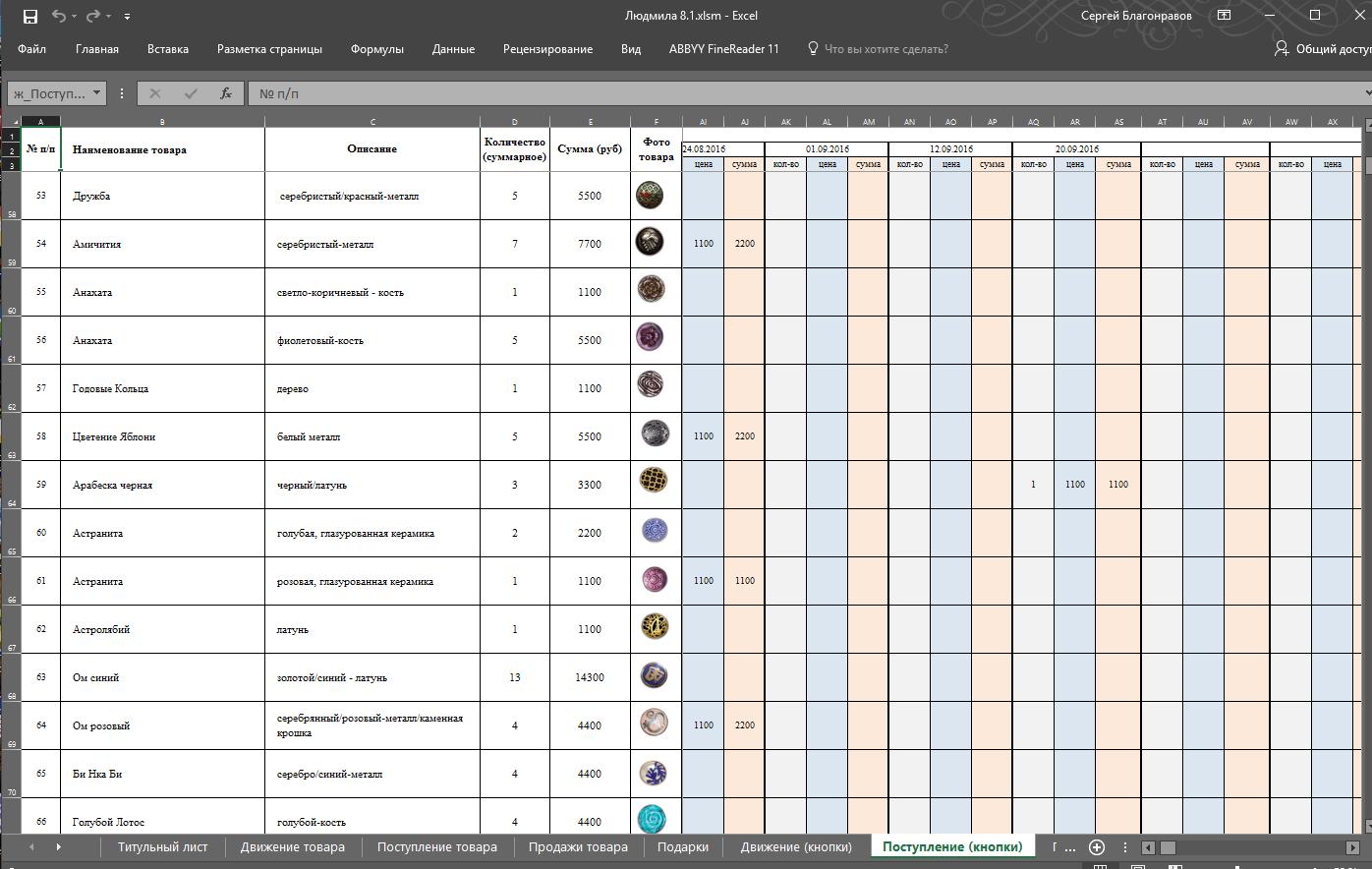Switch to the Подарки sheet
Screen dimensions: 1372x869
click(682, 846)
